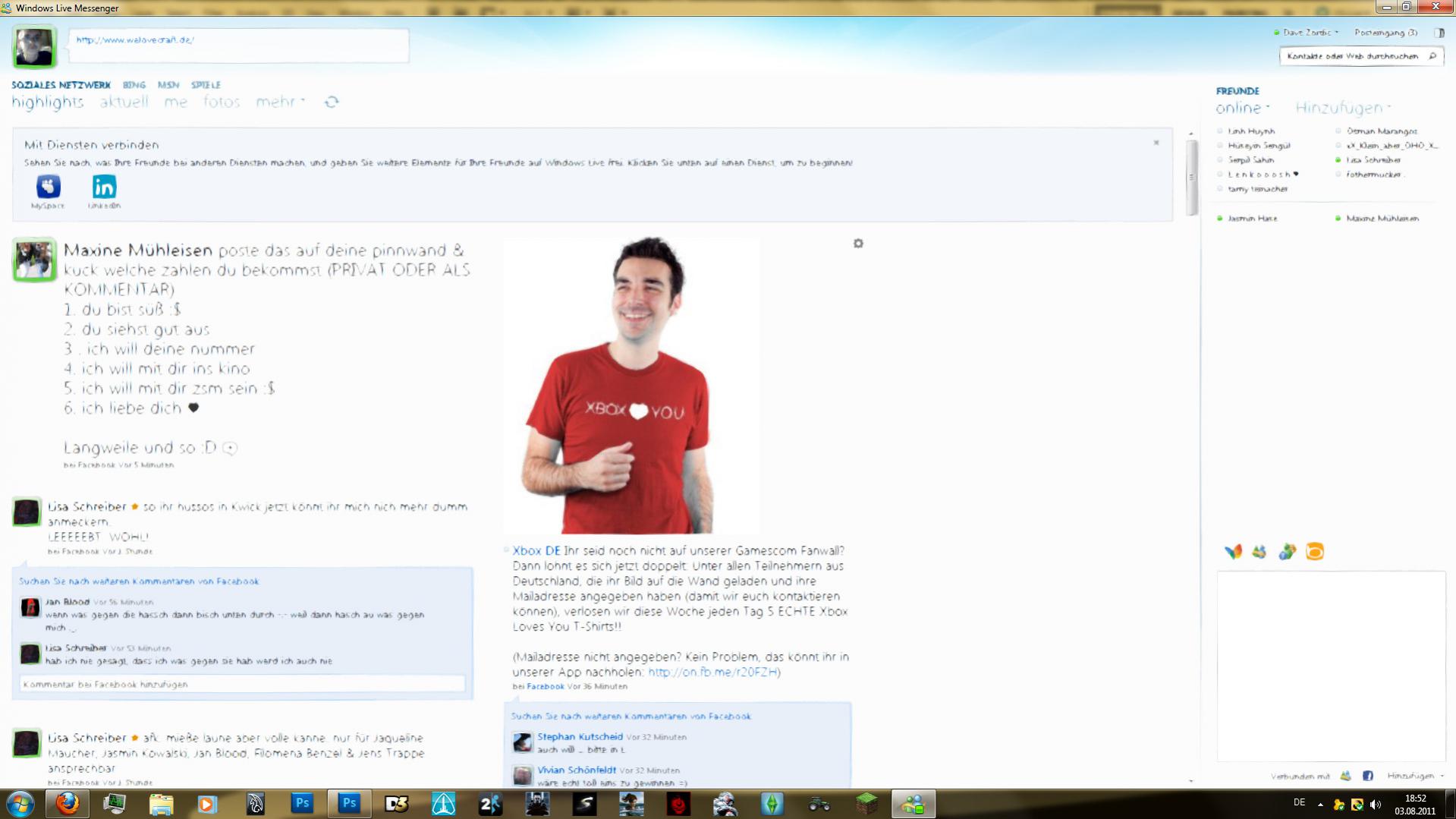Open 'Posteingang (3)' inbox link
1456x819 pixels.
[x=1385, y=33]
